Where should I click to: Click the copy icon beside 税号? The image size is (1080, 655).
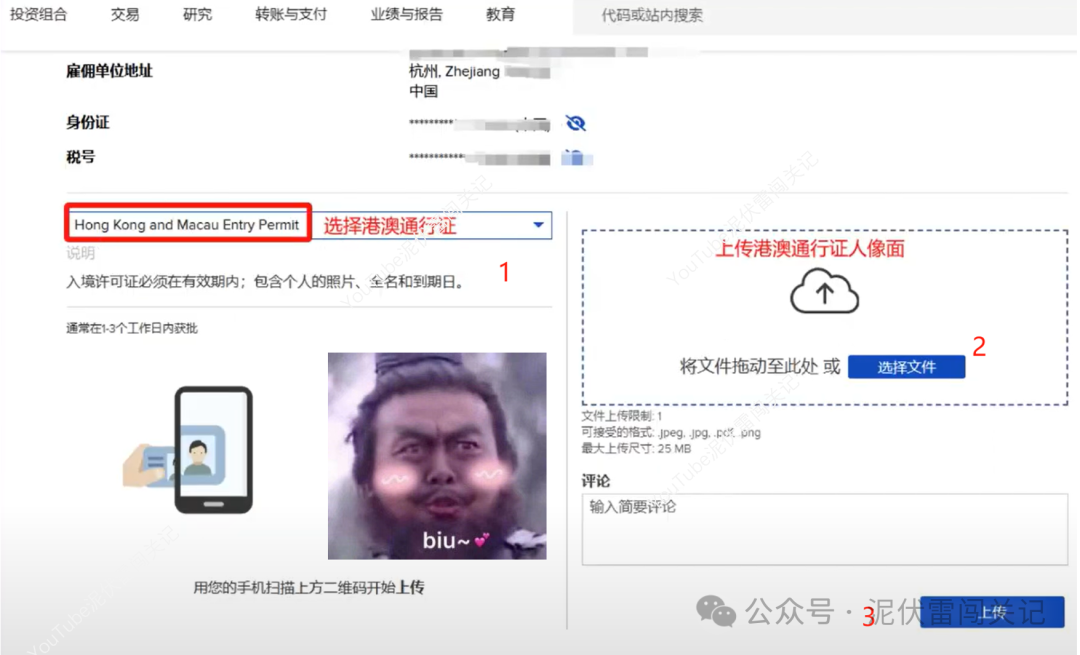pyautogui.click(x=575, y=156)
